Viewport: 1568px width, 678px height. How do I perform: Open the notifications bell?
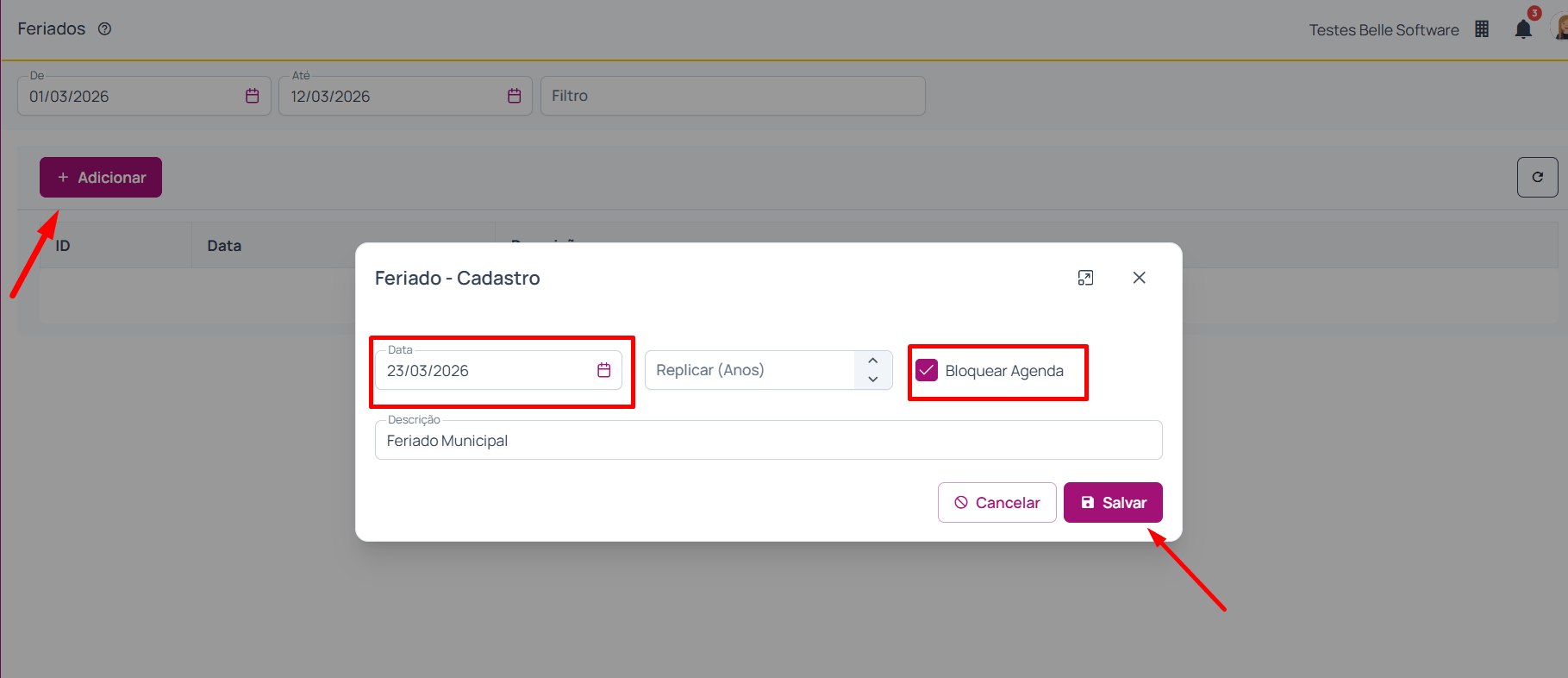tap(1523, 29)
